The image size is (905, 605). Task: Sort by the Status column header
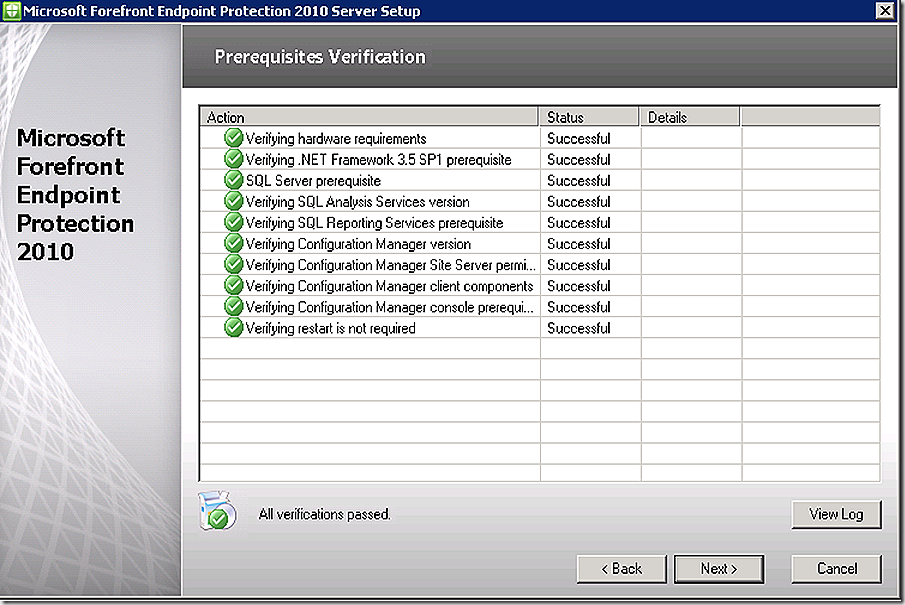click(589, 117)
